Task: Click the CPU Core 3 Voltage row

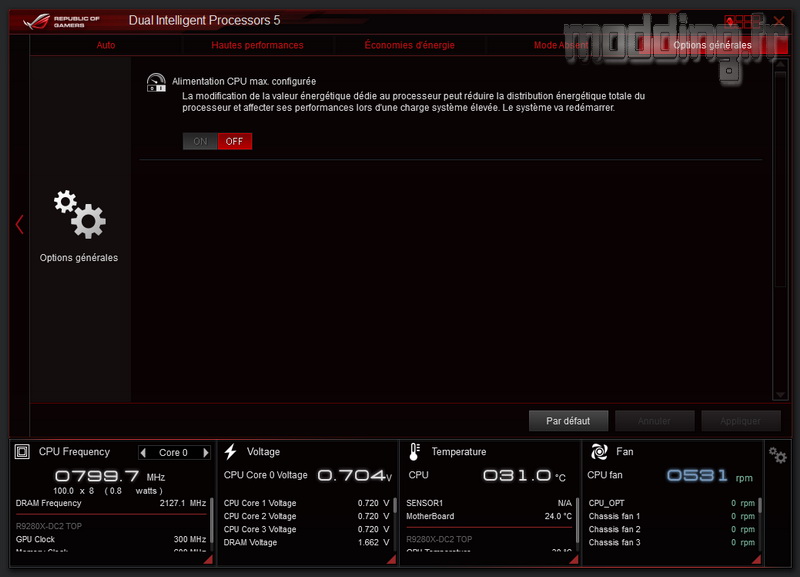Action: pyautogui.click(x=306, y=530)
